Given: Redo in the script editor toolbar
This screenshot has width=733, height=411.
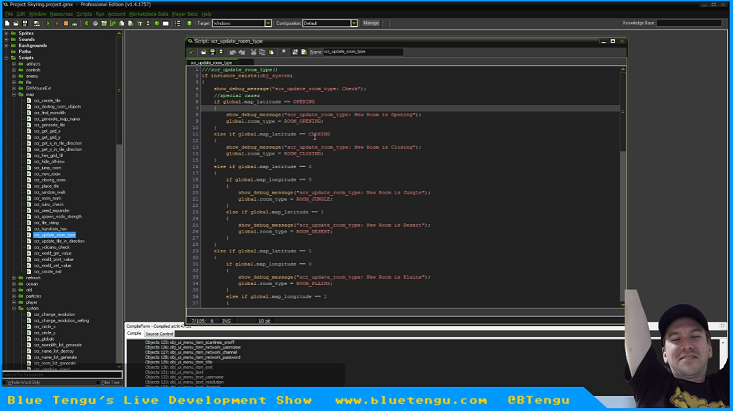Looking at the screenshot, I should pyautogui.click(x=242, y=52).
